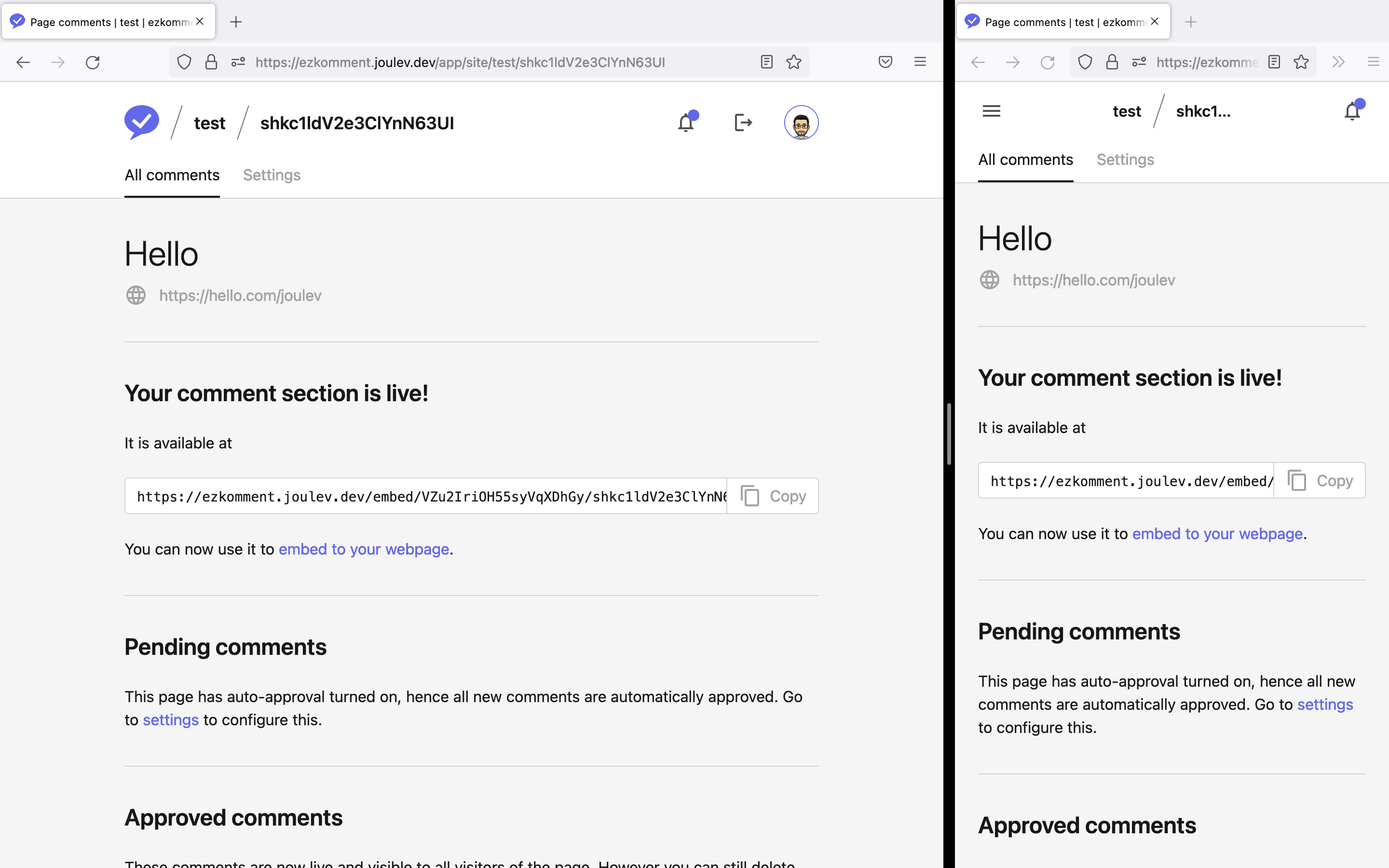The width and height of the screenshot is (1389, 868).
Task: Click Copy button in left window
Action: [773, 496]
